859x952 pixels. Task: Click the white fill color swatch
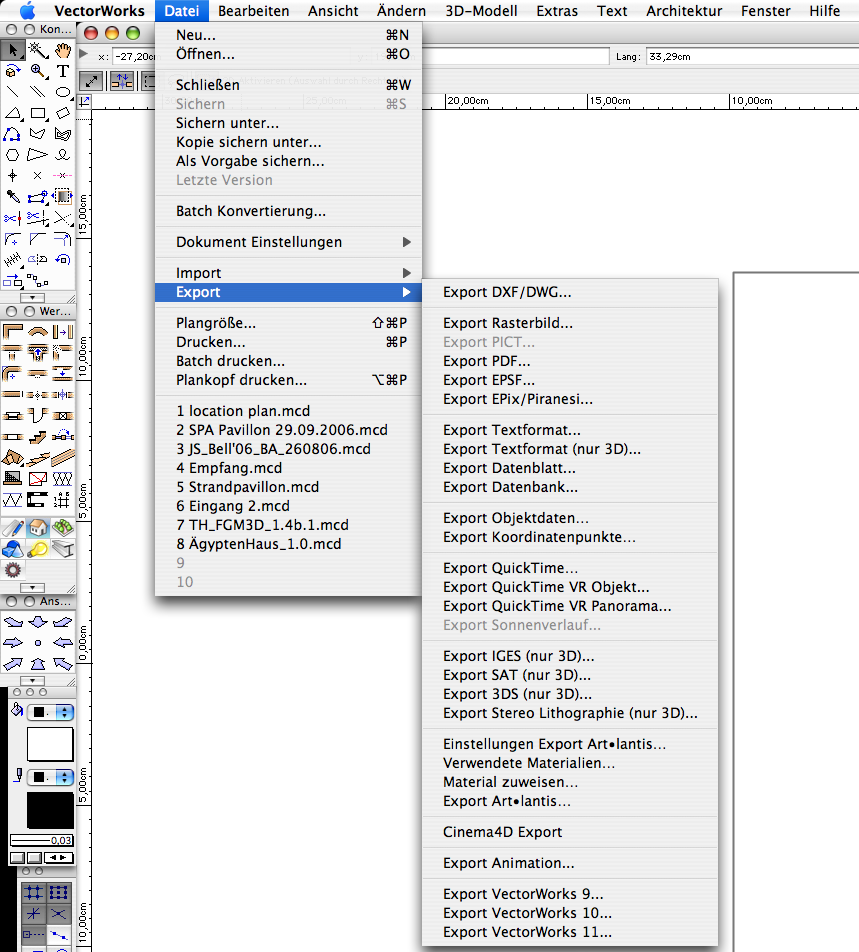coord(50,744)
